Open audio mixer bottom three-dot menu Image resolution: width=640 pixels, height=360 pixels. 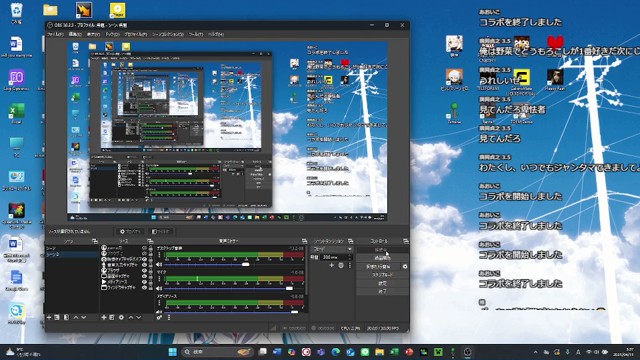point(169,317)
